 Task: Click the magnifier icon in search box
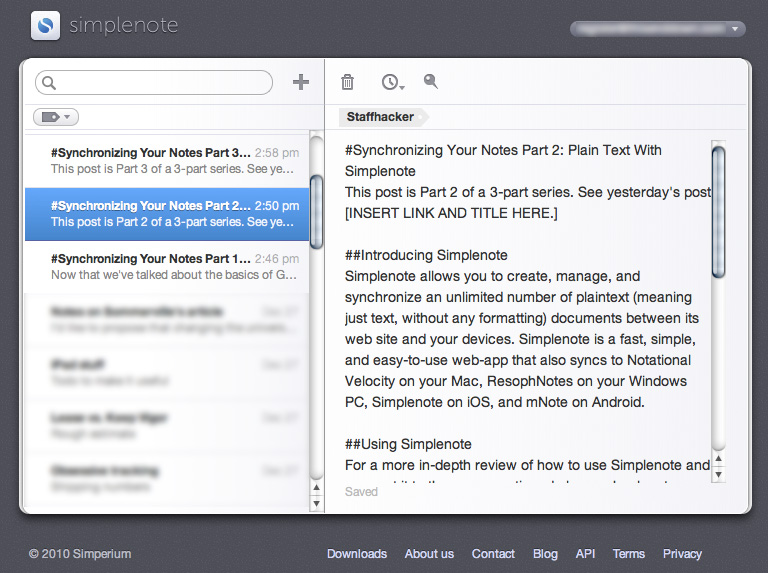(x=49, y=82)
